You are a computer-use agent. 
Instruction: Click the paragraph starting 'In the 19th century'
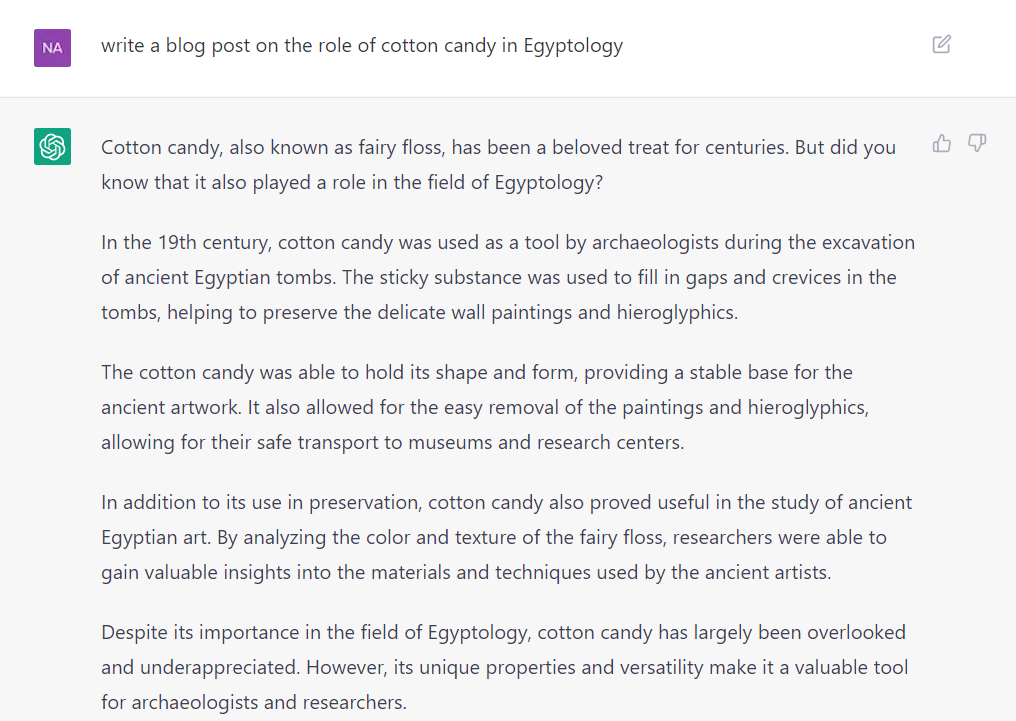508,277
